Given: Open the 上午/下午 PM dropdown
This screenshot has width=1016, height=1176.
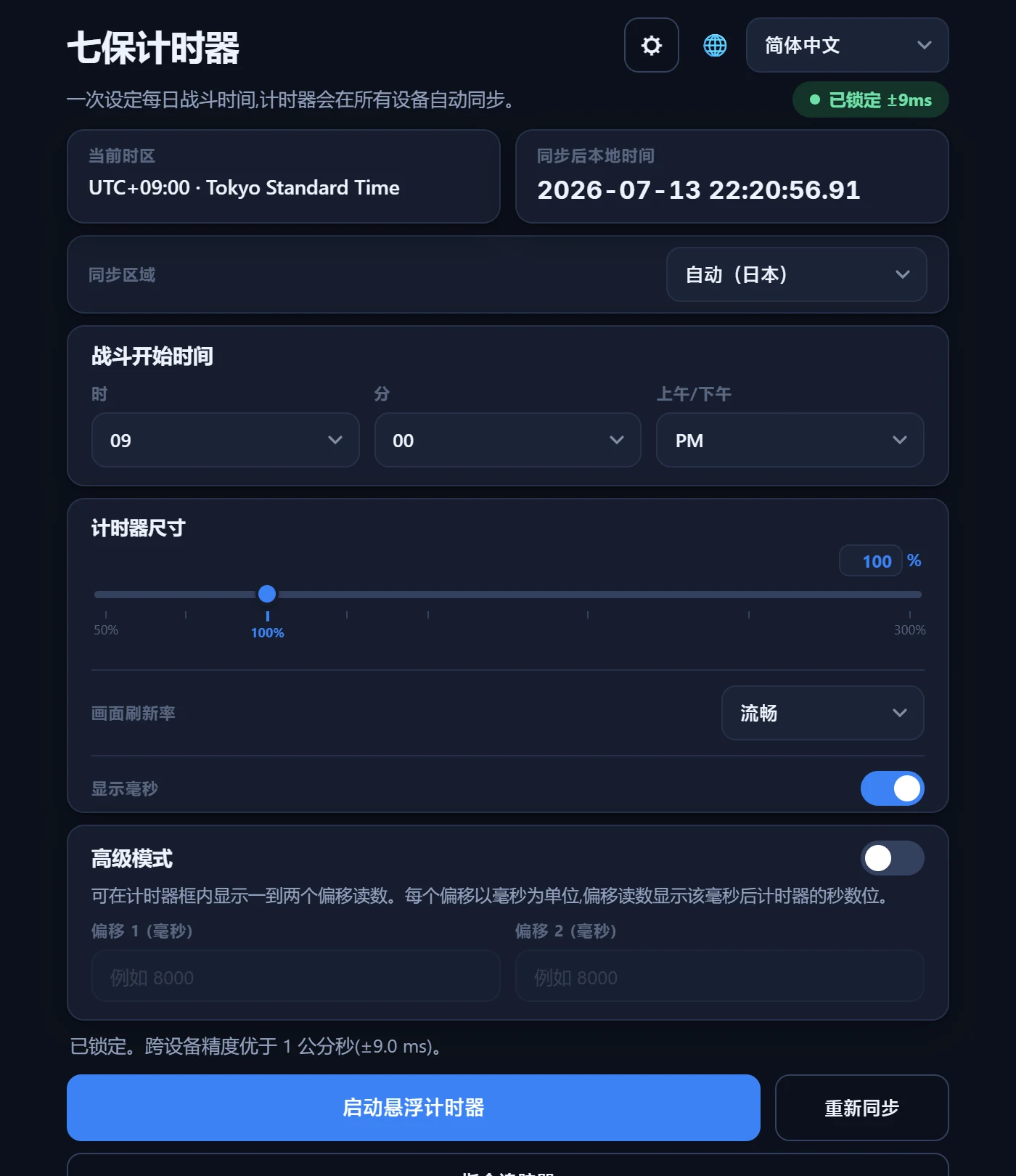Looking at the screenshot, I should pyautogui.click(x=790, y=440).
